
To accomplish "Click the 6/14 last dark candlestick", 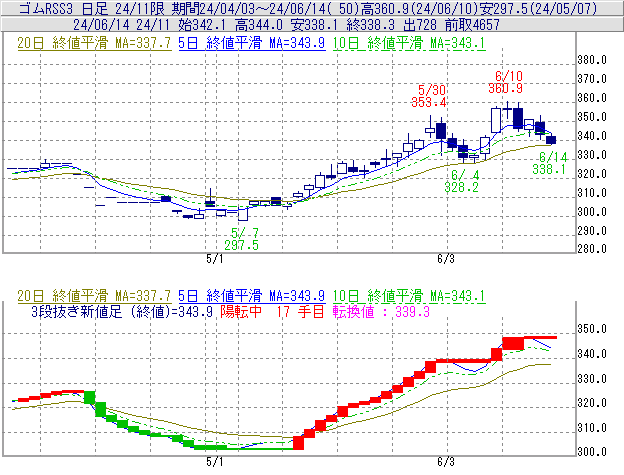I will click(551, 140).
